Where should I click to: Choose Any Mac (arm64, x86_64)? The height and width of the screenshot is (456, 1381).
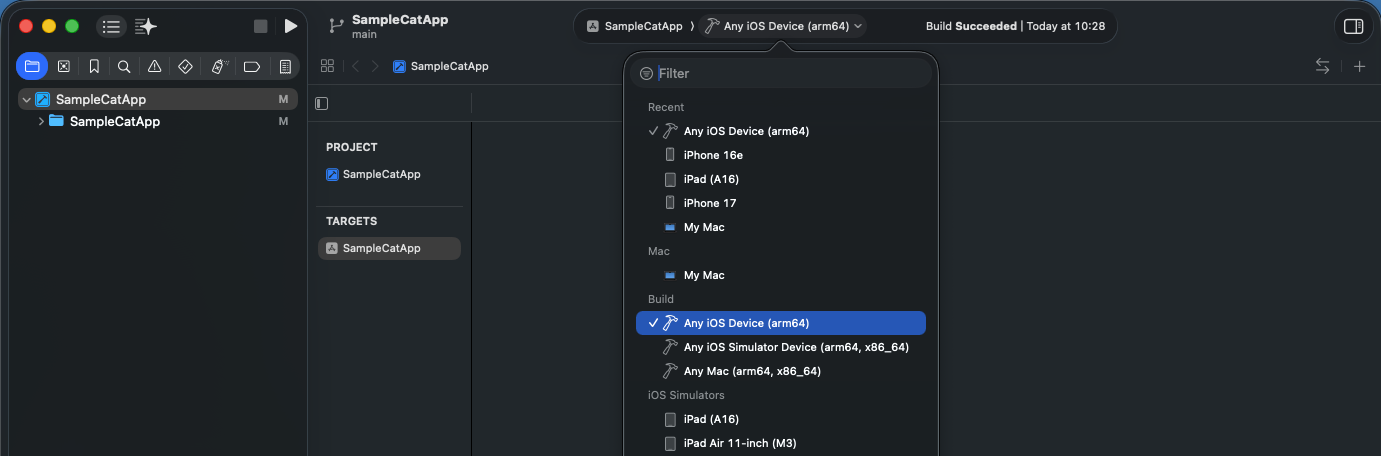click(x=781, y=371)
